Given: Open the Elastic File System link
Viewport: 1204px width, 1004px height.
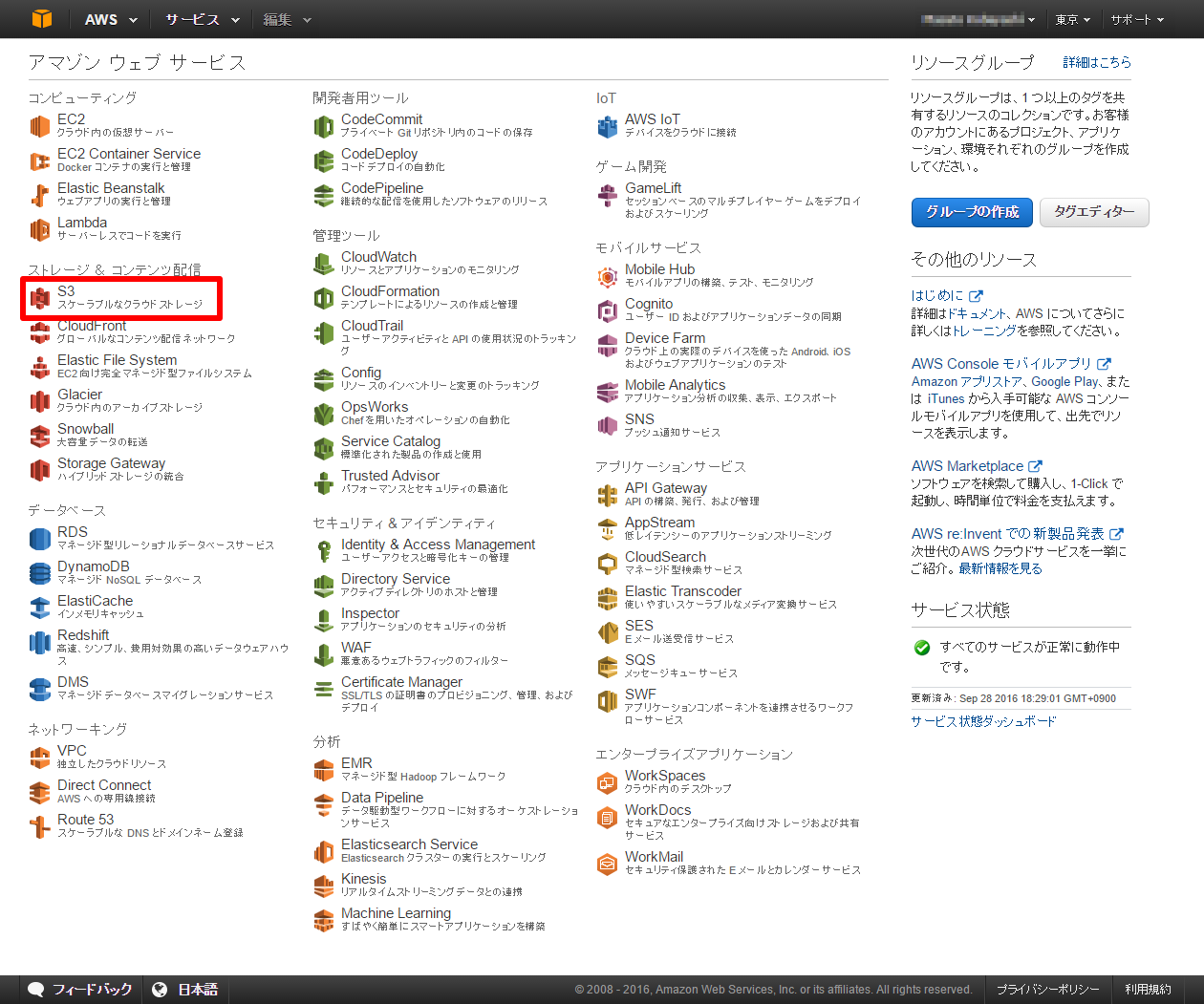Looking at the screenshot, I should coord(117,360).
